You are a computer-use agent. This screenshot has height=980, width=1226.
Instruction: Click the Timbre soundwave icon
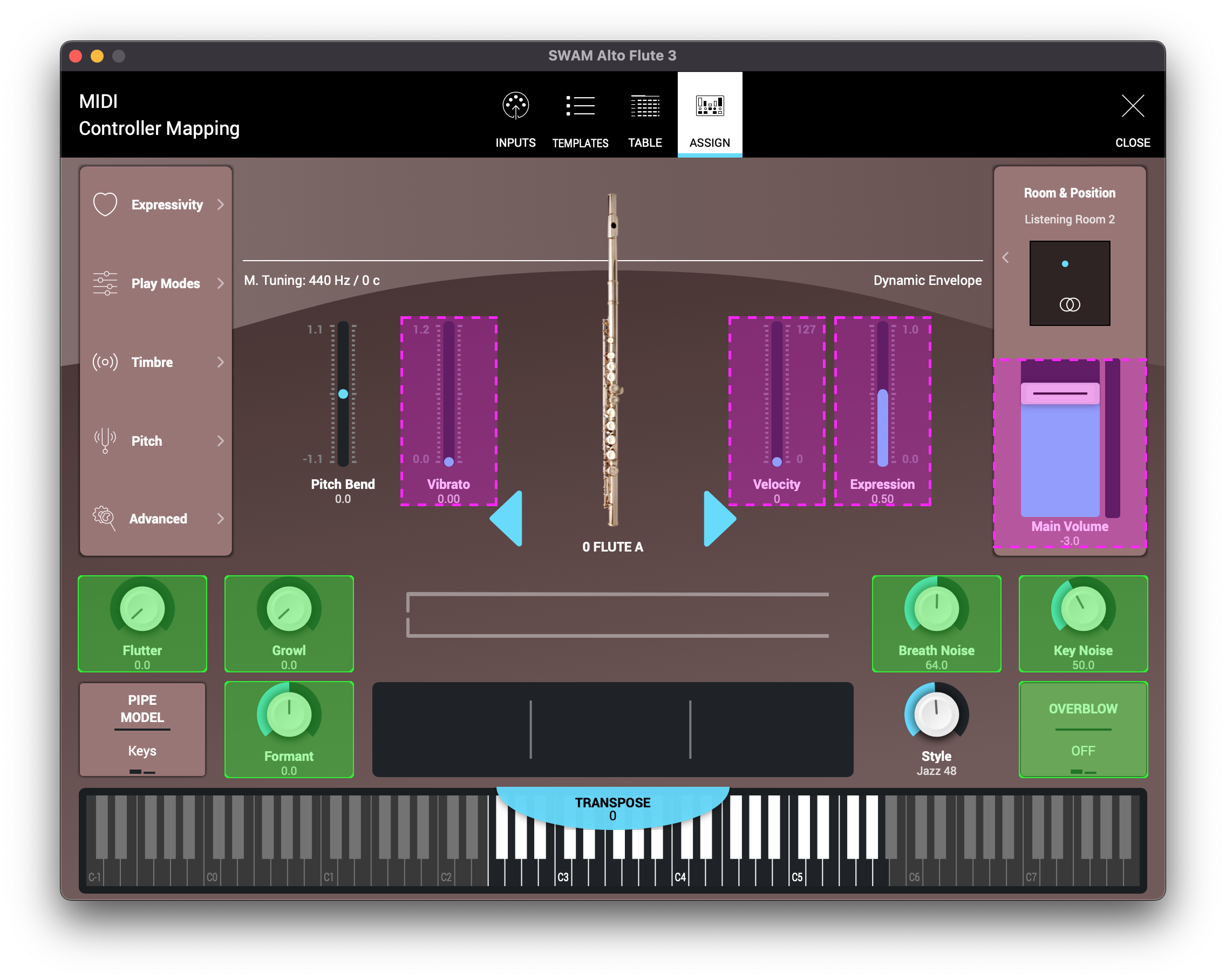tap(105, 362)
